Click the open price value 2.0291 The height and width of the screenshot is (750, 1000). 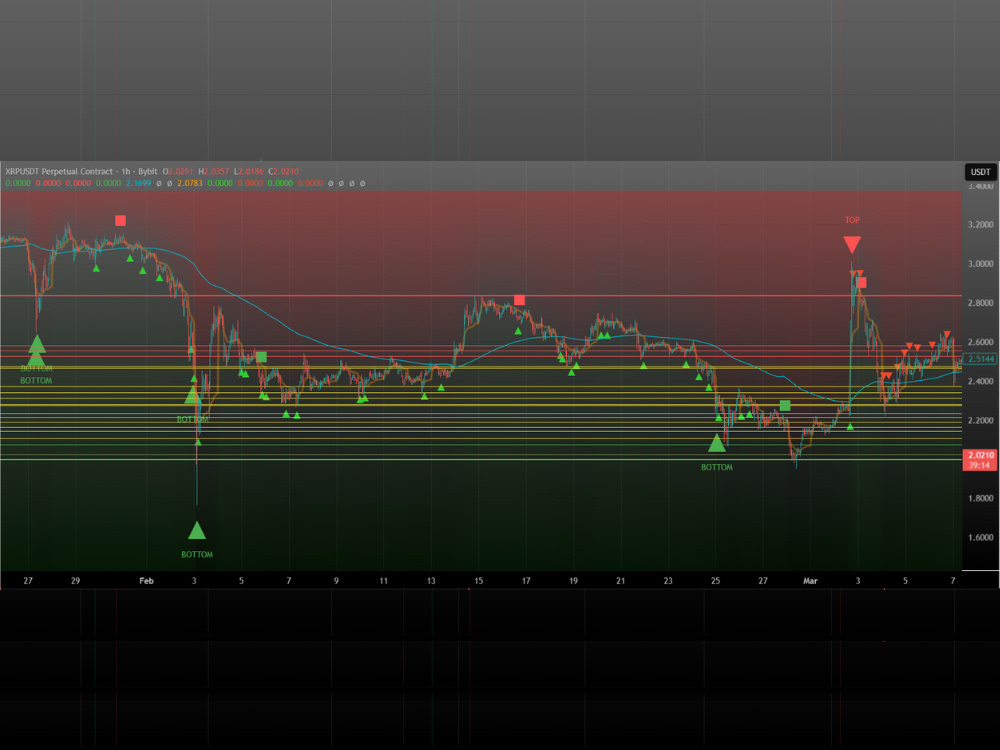180,171
